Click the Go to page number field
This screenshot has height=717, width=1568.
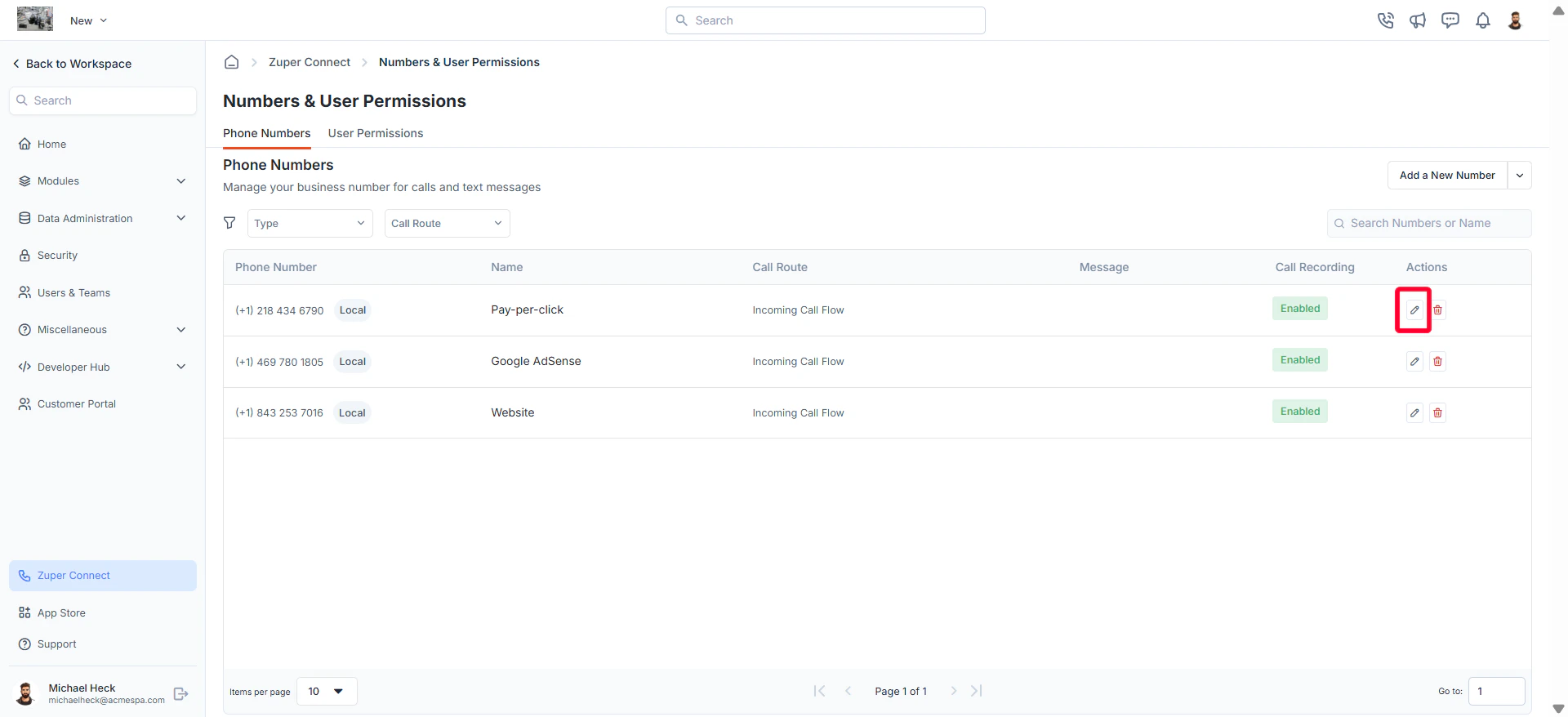click(x=1497, y=691)
